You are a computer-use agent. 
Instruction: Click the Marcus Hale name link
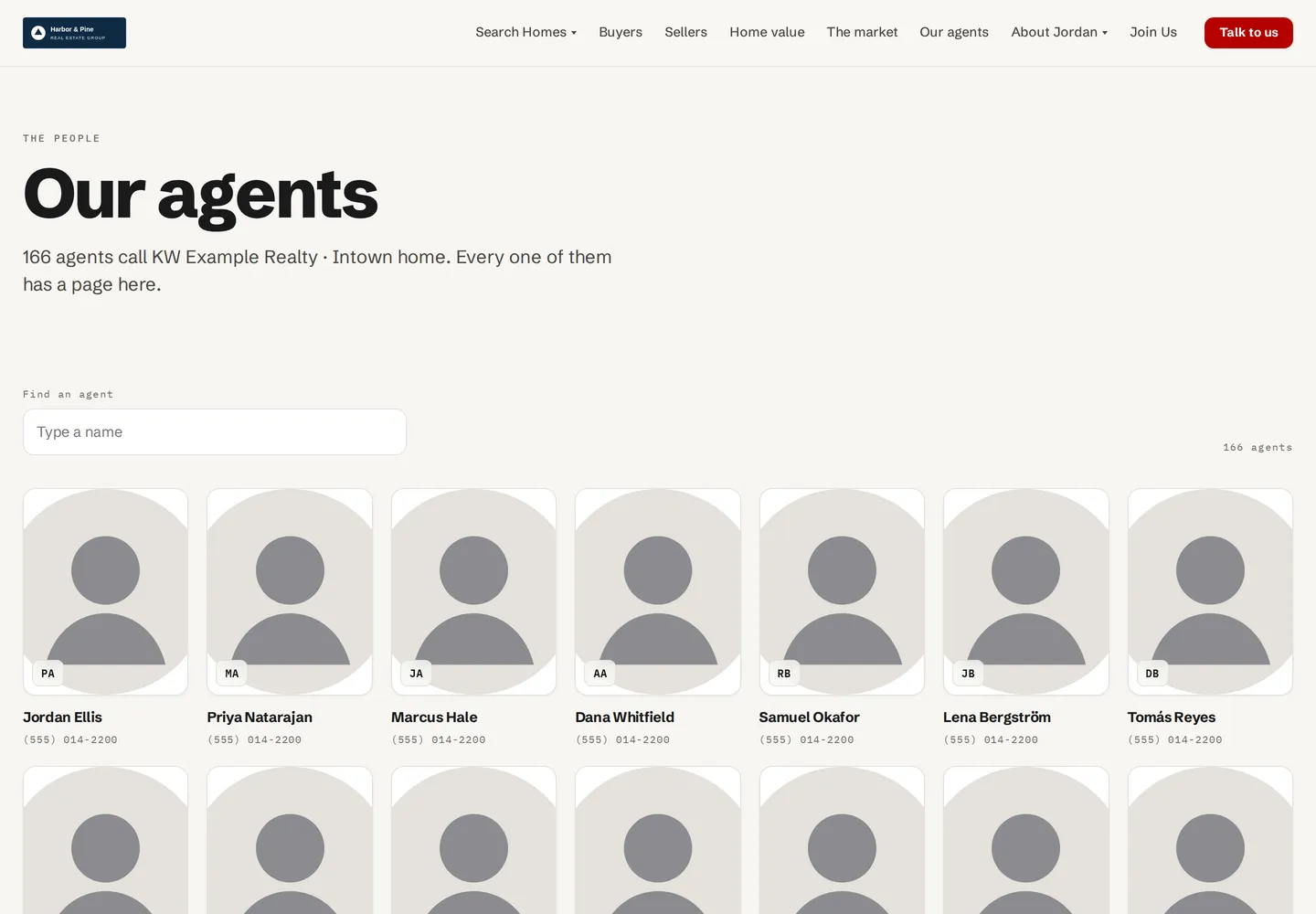click(434, 717)
